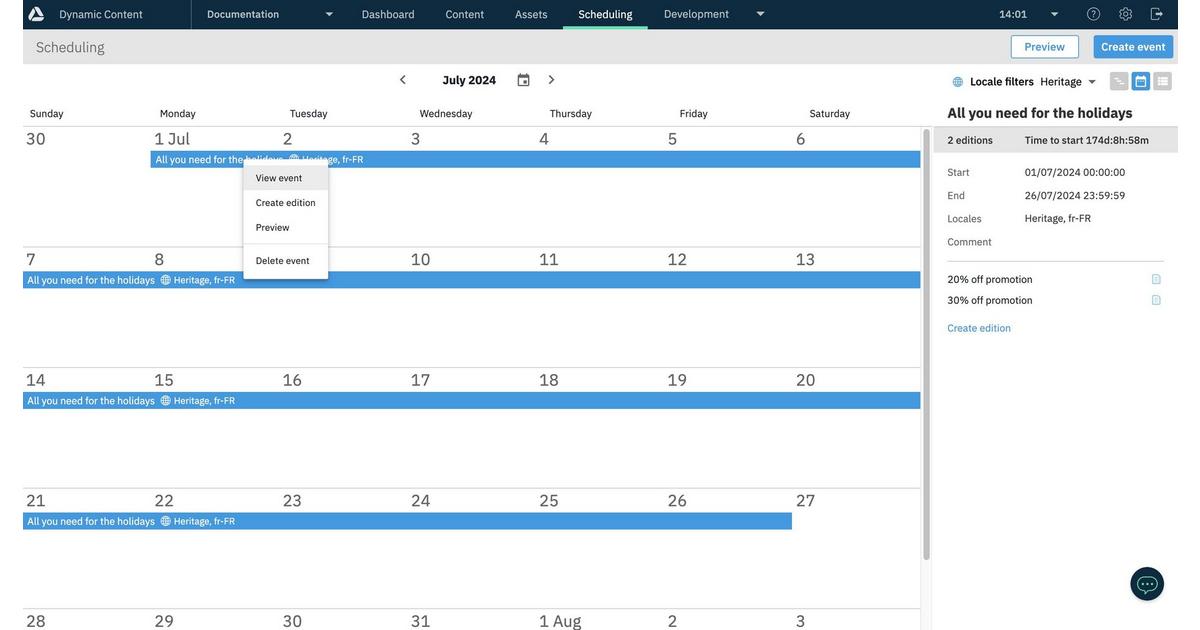
Task: Open the date picker calendar icon
Action: [x=523, y=80]
